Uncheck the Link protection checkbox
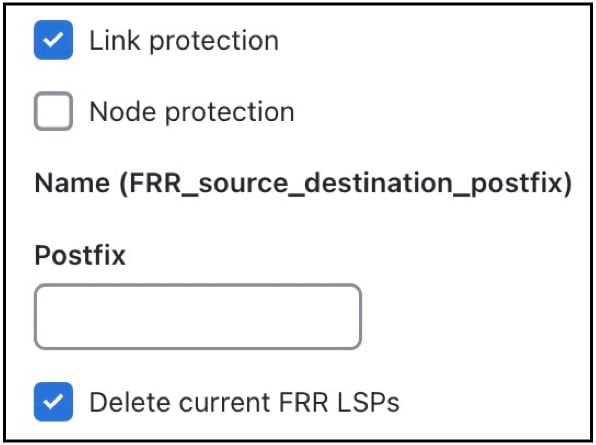 tap(53, 40)
